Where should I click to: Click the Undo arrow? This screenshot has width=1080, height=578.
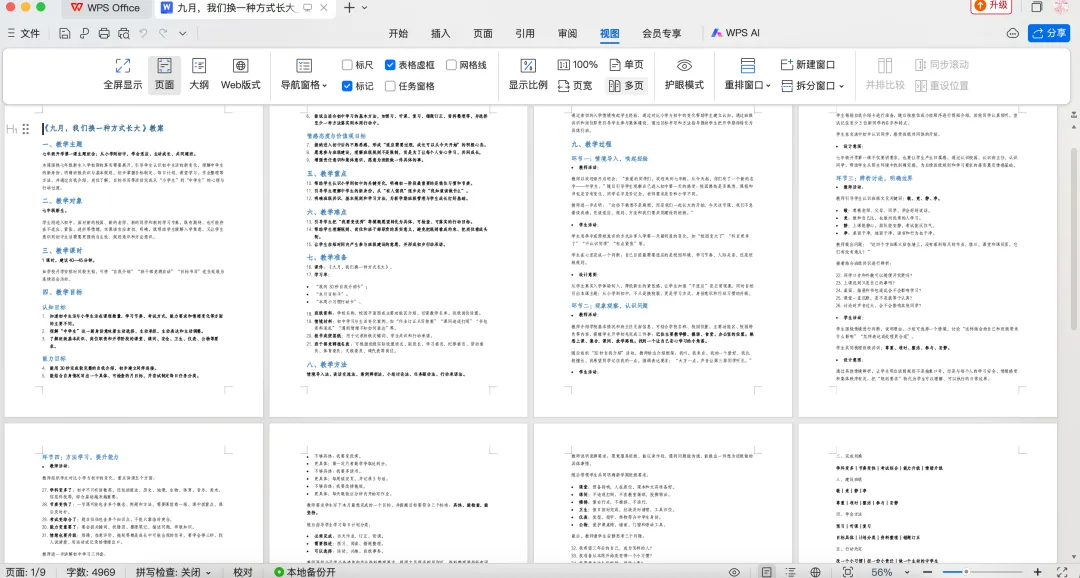143,33
